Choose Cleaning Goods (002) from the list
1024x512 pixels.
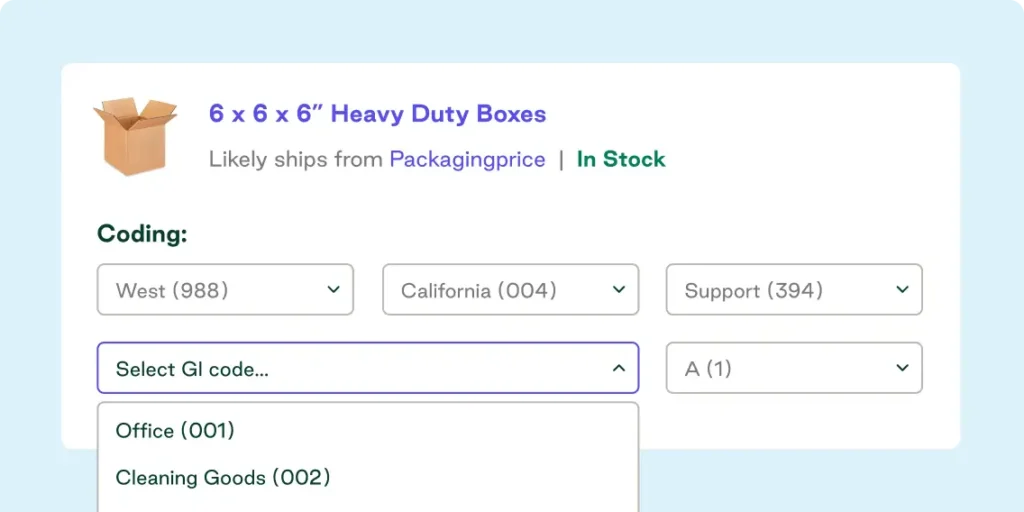pos(222,477)
